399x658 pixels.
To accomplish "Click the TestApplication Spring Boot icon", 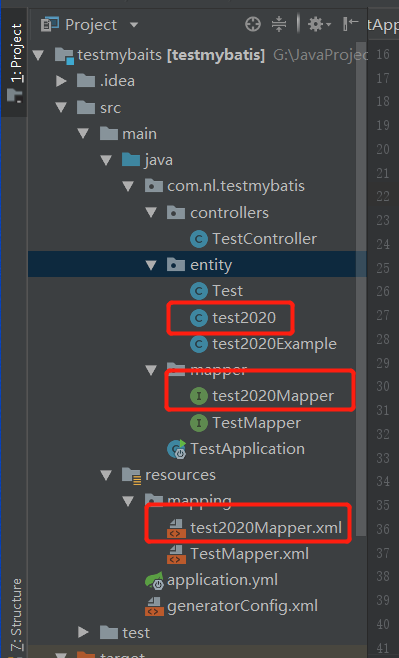I will point(177,449).
